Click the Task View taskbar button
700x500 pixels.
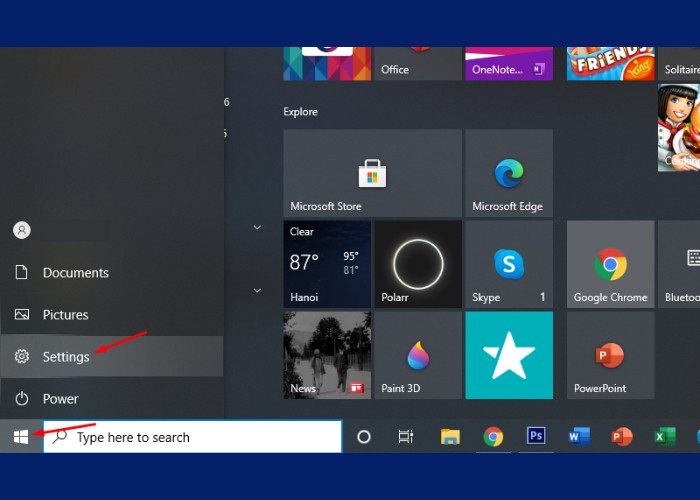click(x=406, y=437)
